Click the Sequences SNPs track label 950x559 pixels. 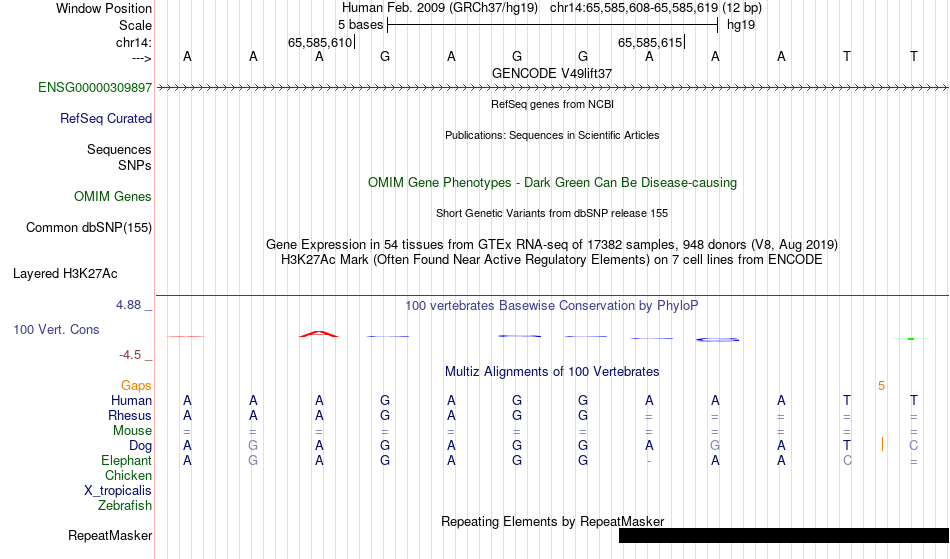[119, 157]
